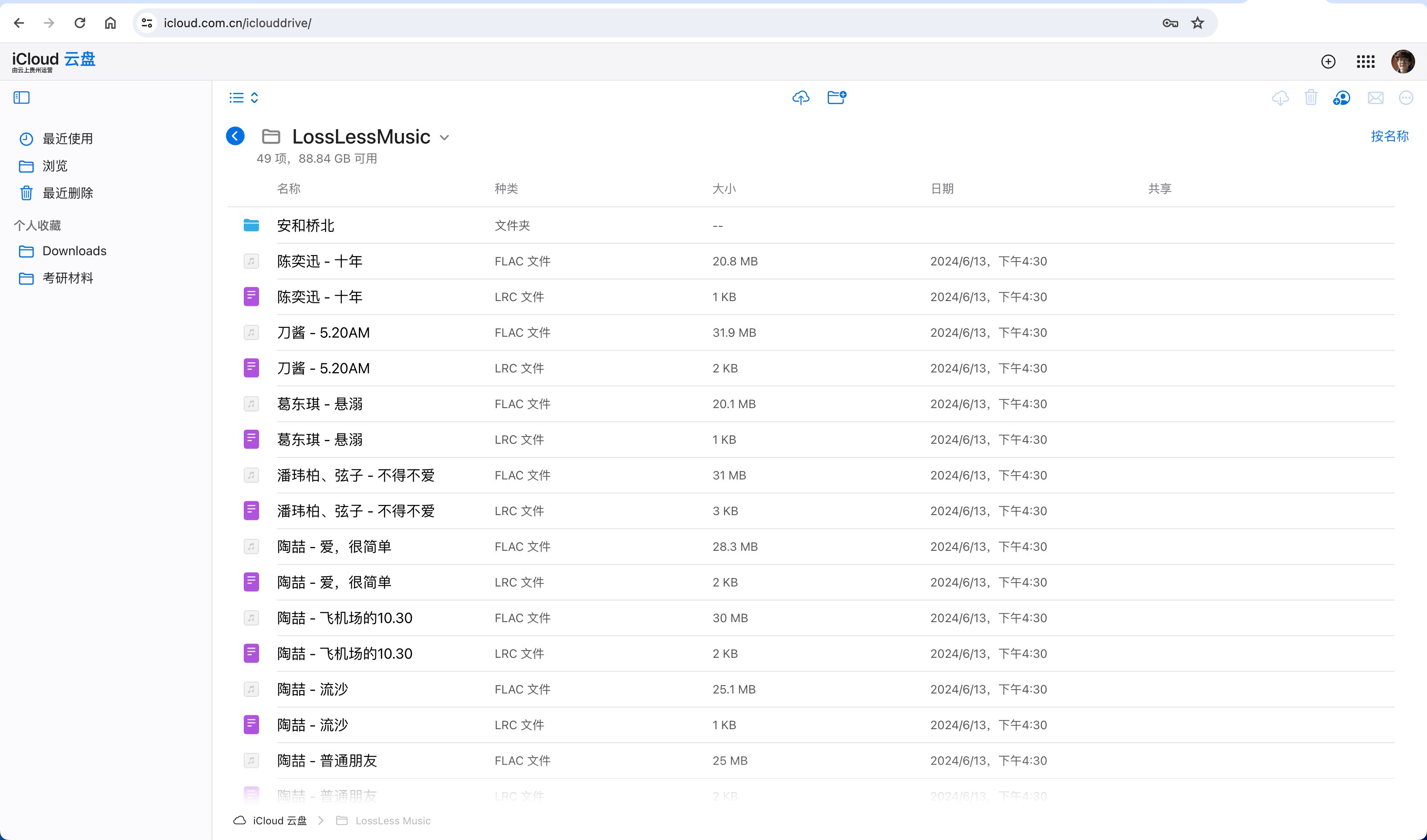Open 浏览 in sidebar

coord(43,166)
